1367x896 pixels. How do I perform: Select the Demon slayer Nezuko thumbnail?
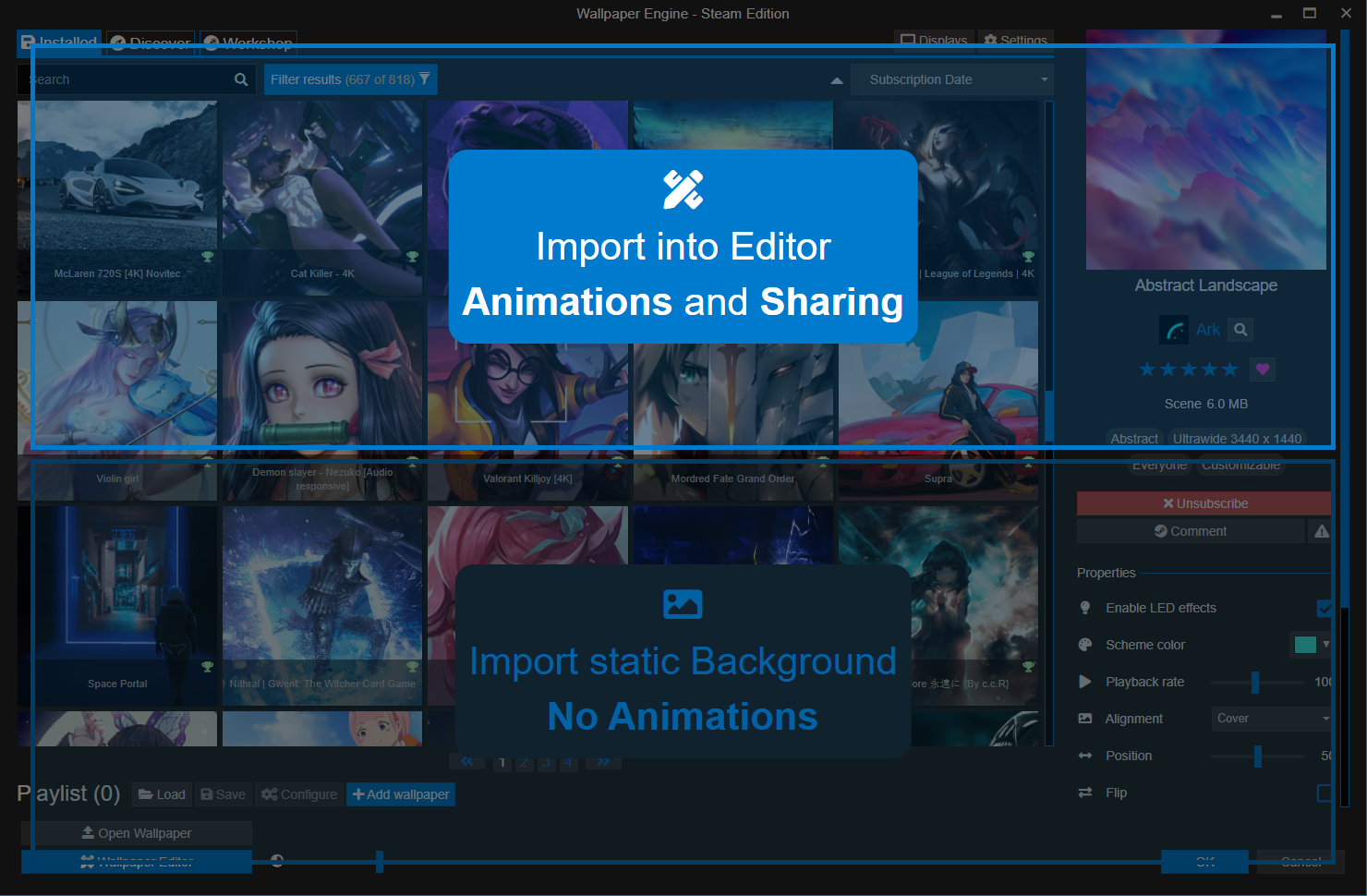tap(322, 401)
